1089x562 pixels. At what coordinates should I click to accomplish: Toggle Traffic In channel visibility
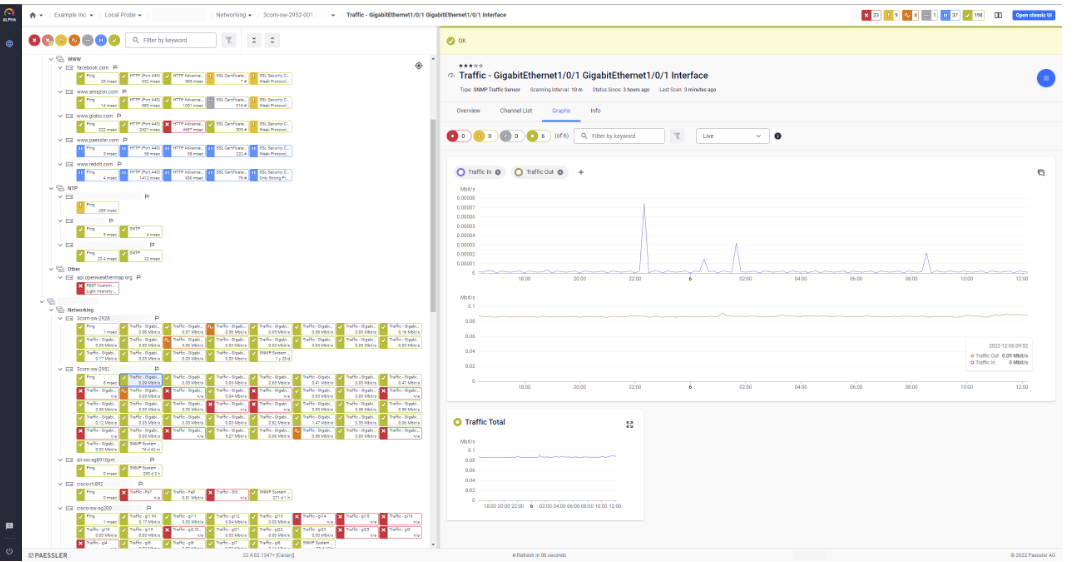479,172
